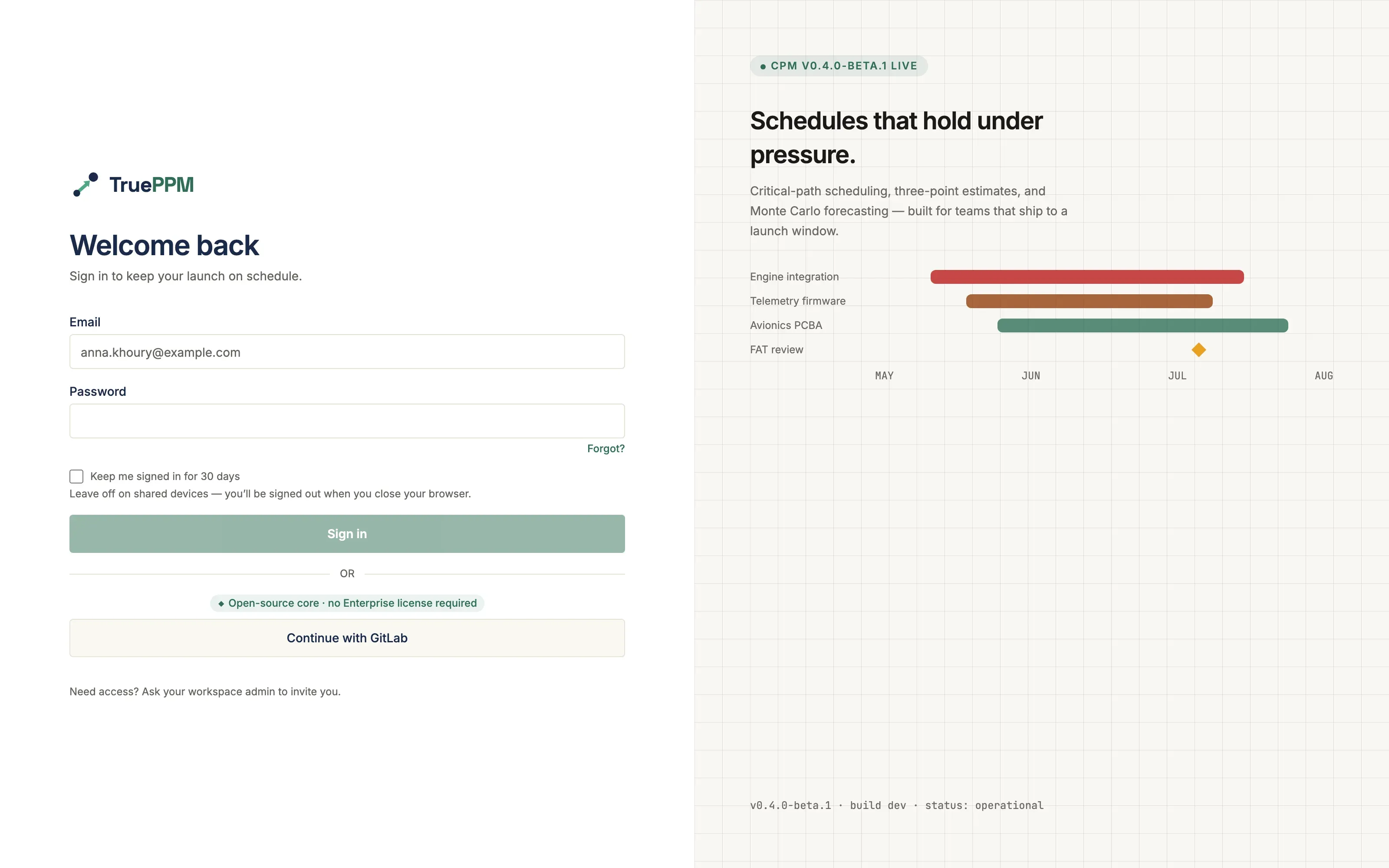Click the AUG month label
Viewport: 1389px width, 868px height.
click(x=1323, y=375)
